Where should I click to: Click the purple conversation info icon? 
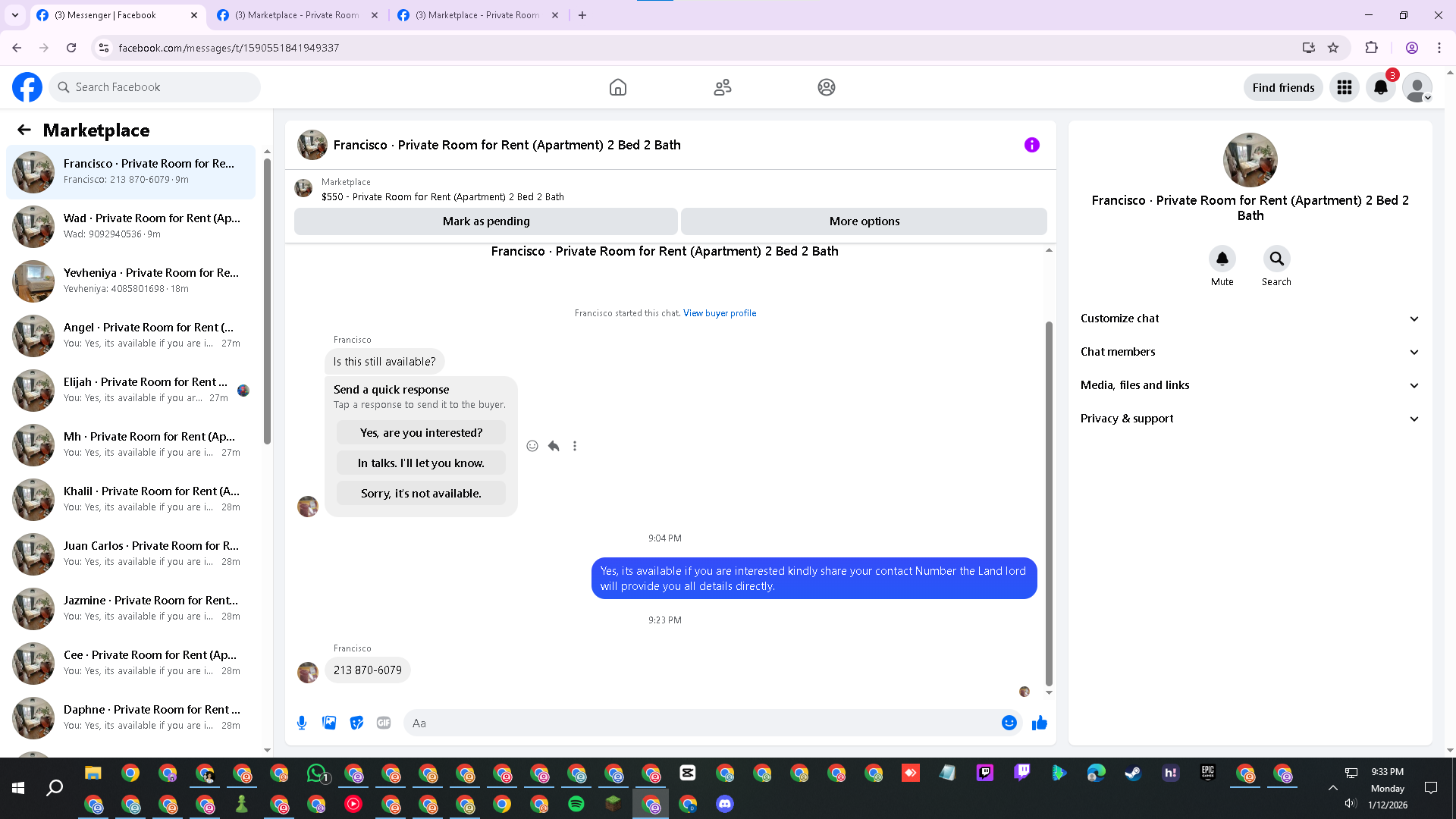(x=1031, y=145)
